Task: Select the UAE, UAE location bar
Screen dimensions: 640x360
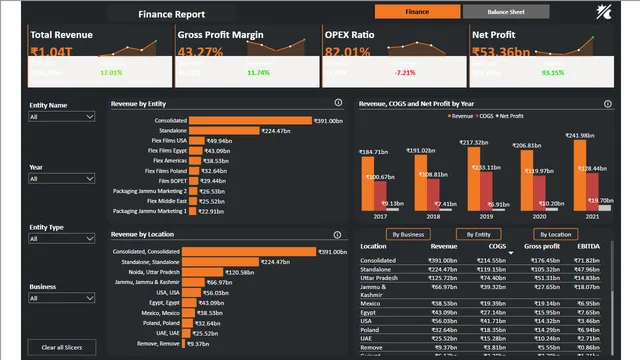Action: pyautogui.click(x=186, y=333)
